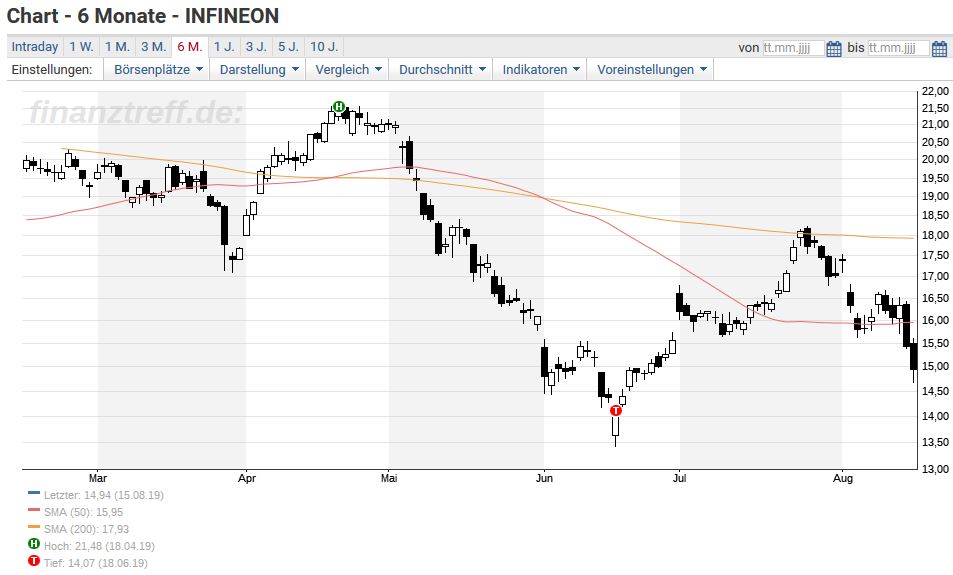The width and height of the screenshot is (953, 575).
Task: Click 'Tief: 14,07 (18.06.19)' legend text
Action: pyautogui.click(x=95, y=563)
